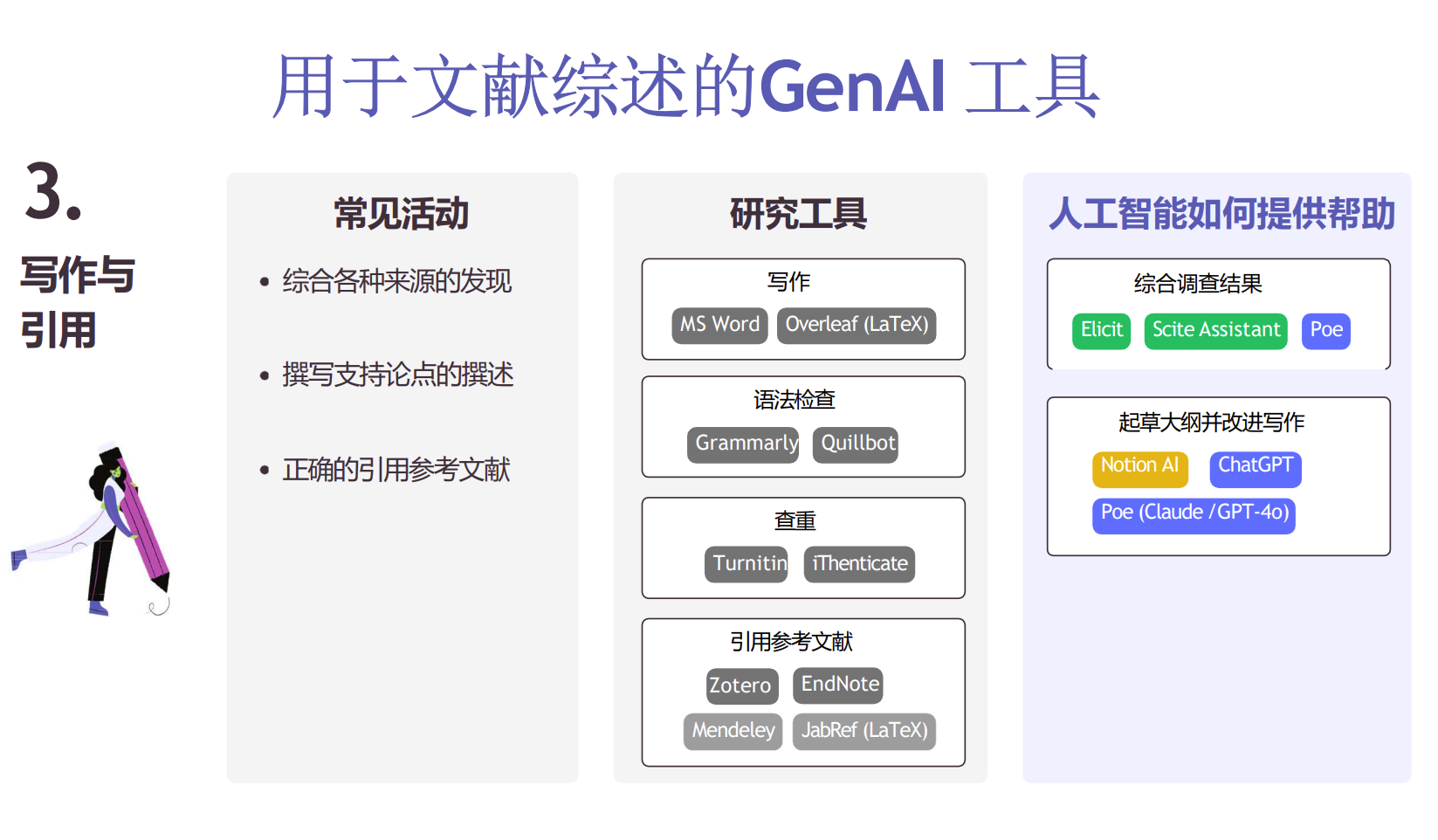1438x840 pixels.
Task: Click the standalone Poe tag
Action: [x=1326, y=331]
